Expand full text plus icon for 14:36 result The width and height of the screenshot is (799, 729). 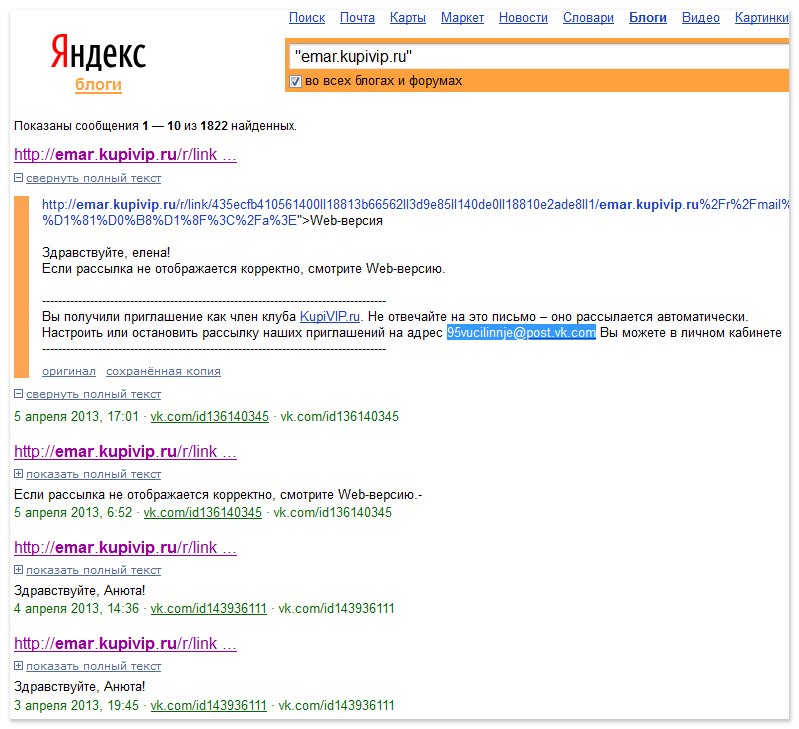(18, 570)
